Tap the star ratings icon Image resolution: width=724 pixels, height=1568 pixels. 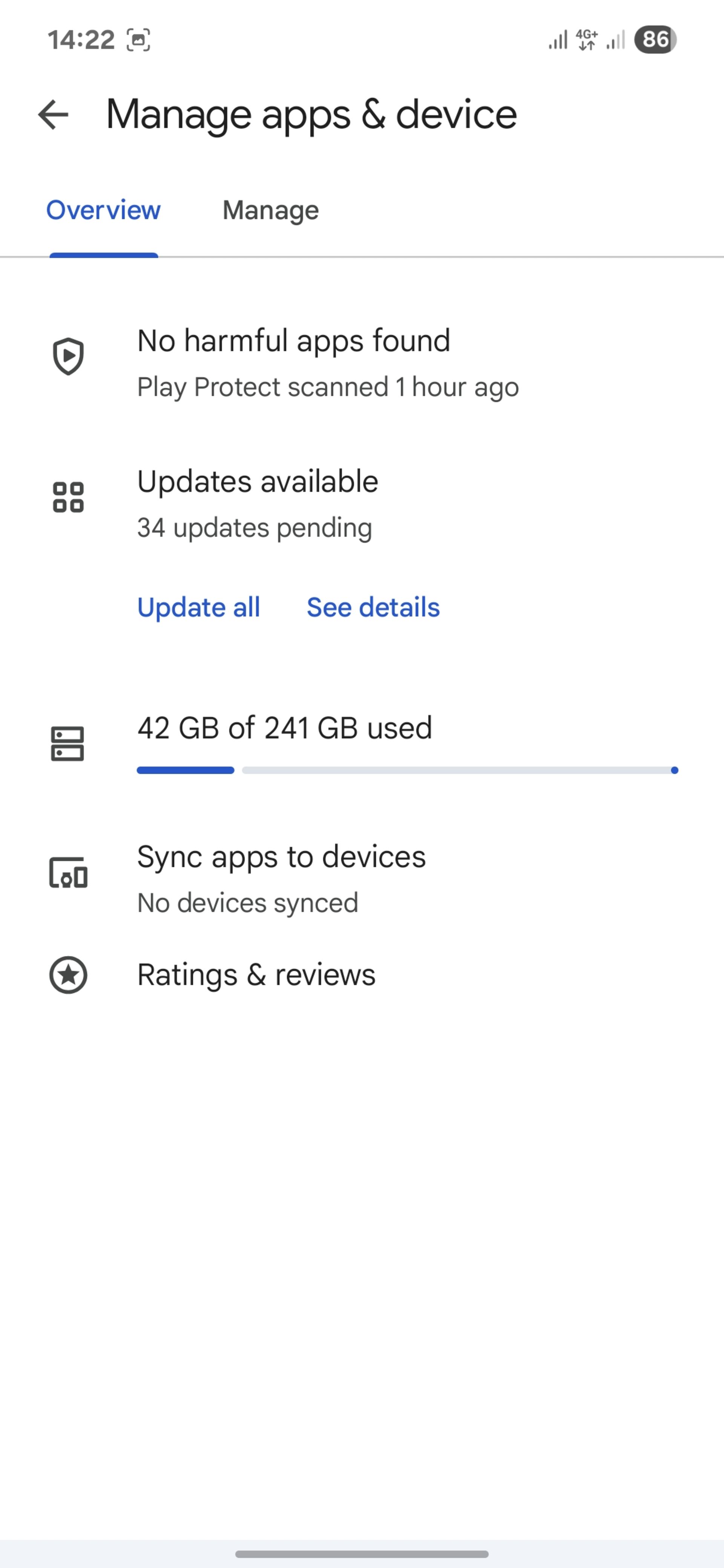[68, 974]
